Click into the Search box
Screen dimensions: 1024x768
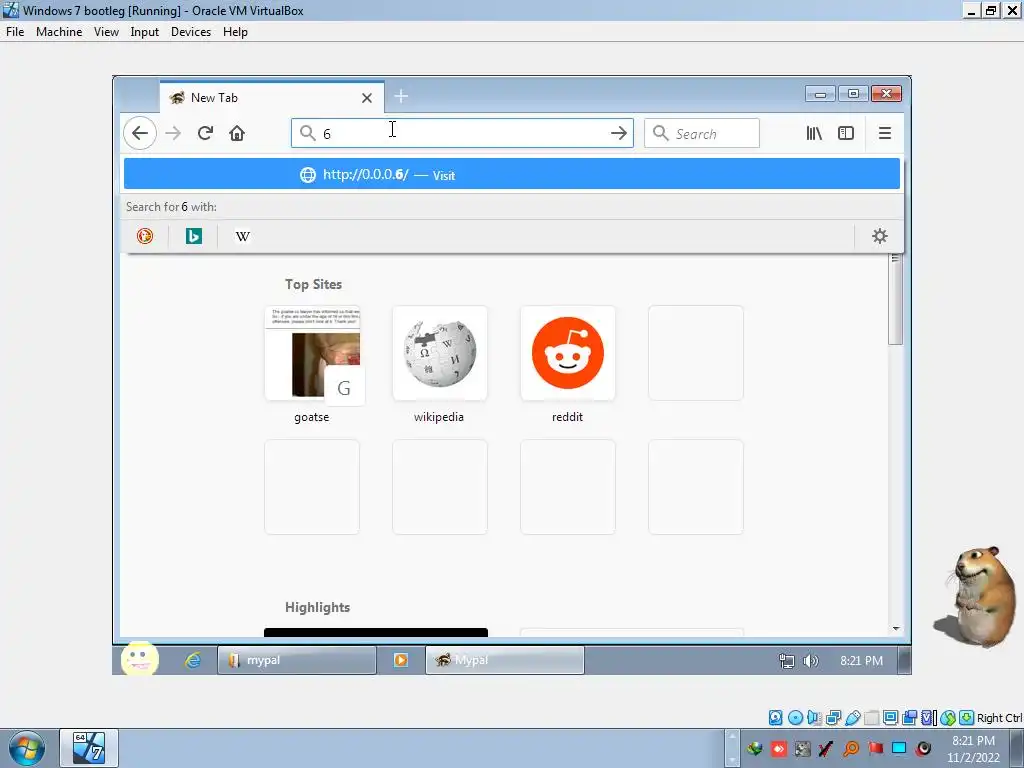[702, 133]
